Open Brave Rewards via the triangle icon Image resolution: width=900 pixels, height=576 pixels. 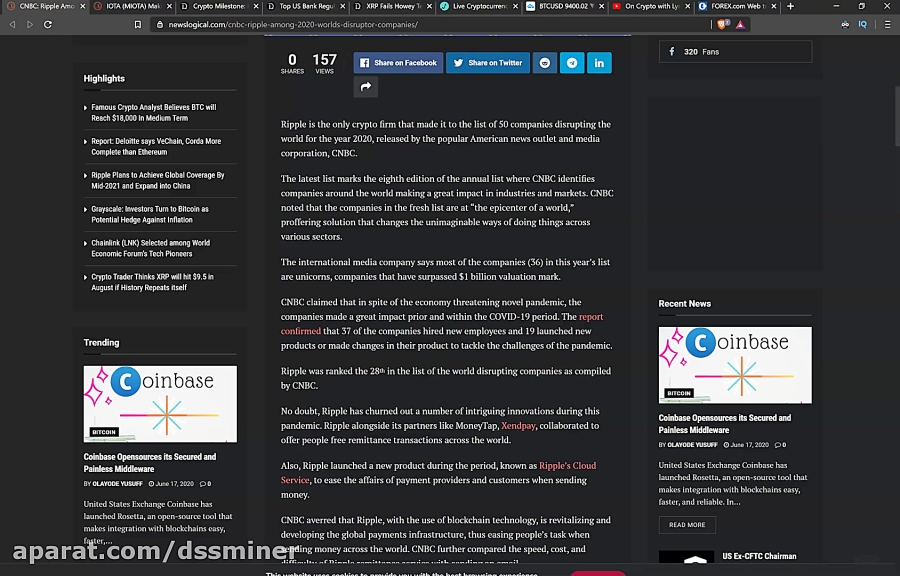click(738, 23)
